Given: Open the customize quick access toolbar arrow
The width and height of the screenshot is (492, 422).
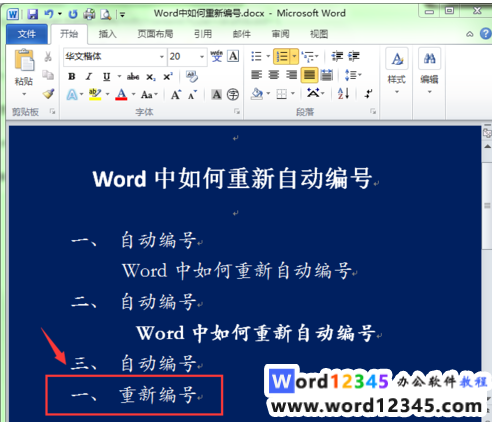Looking at the screenshot, I should [122, 15].
